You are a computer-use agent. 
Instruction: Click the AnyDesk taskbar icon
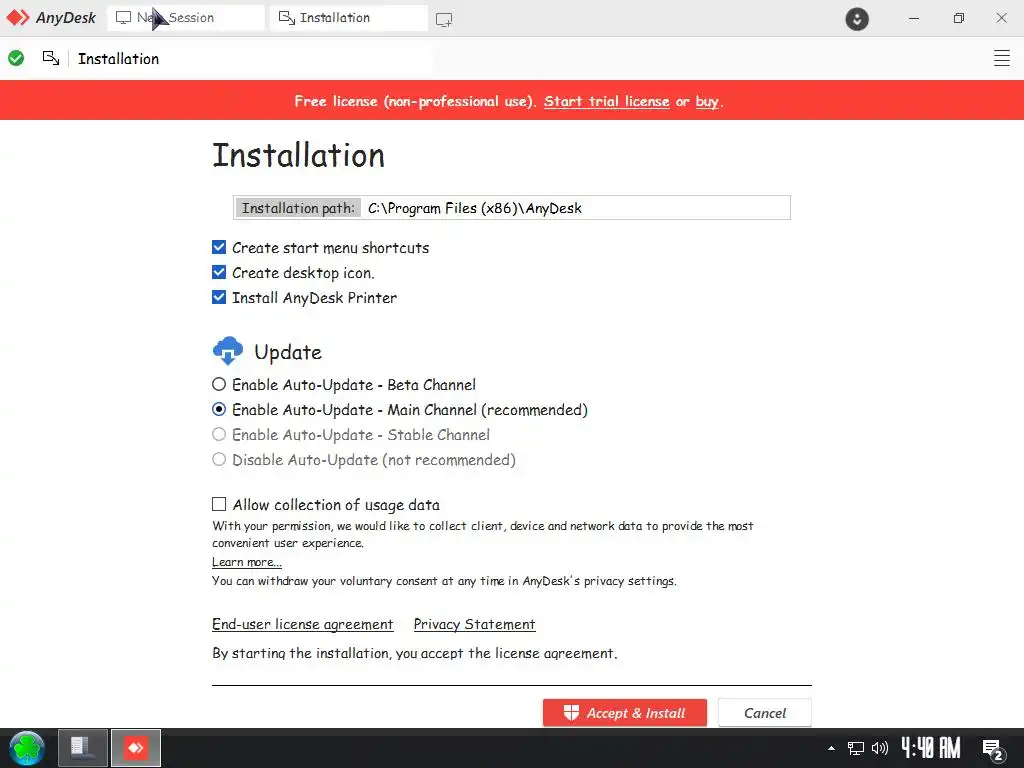pyautogui.click(x=136, y=748)
